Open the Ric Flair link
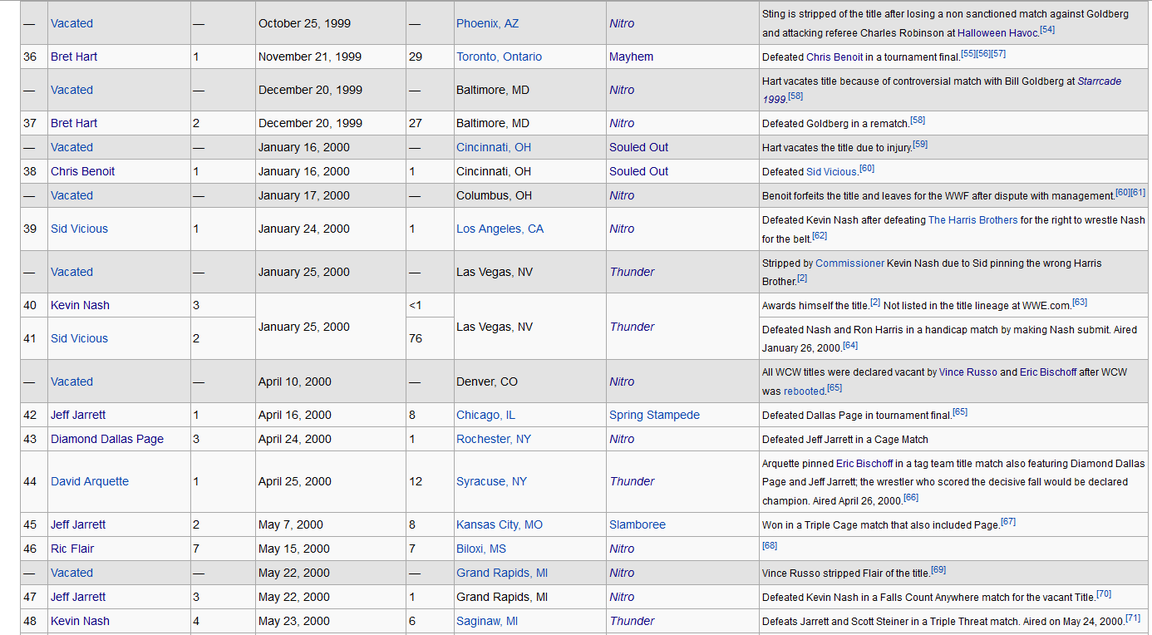 tap(72, 550)
